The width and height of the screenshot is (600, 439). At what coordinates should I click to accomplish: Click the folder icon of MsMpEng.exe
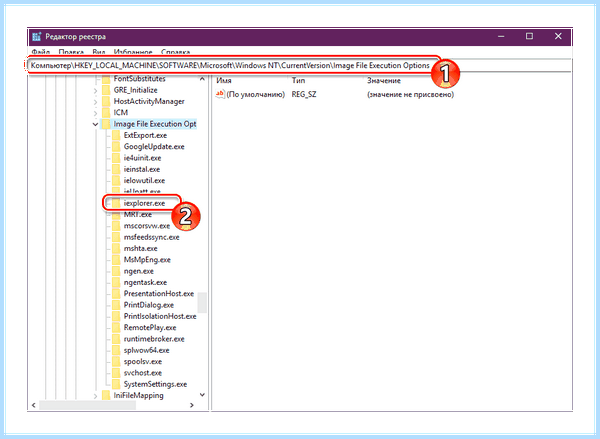[x=116, y=260]
